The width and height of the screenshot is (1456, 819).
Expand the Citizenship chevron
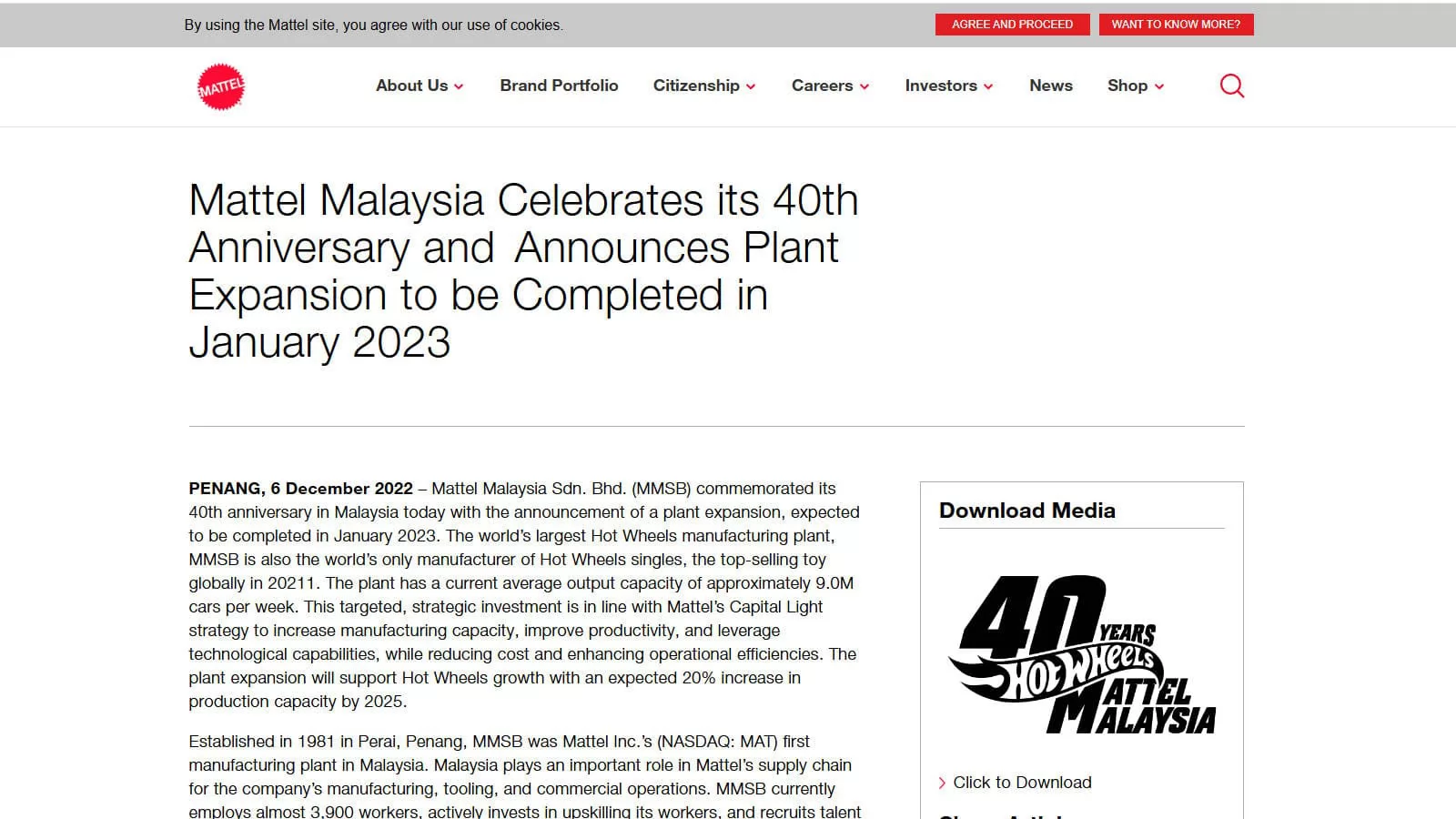(751, 86)
